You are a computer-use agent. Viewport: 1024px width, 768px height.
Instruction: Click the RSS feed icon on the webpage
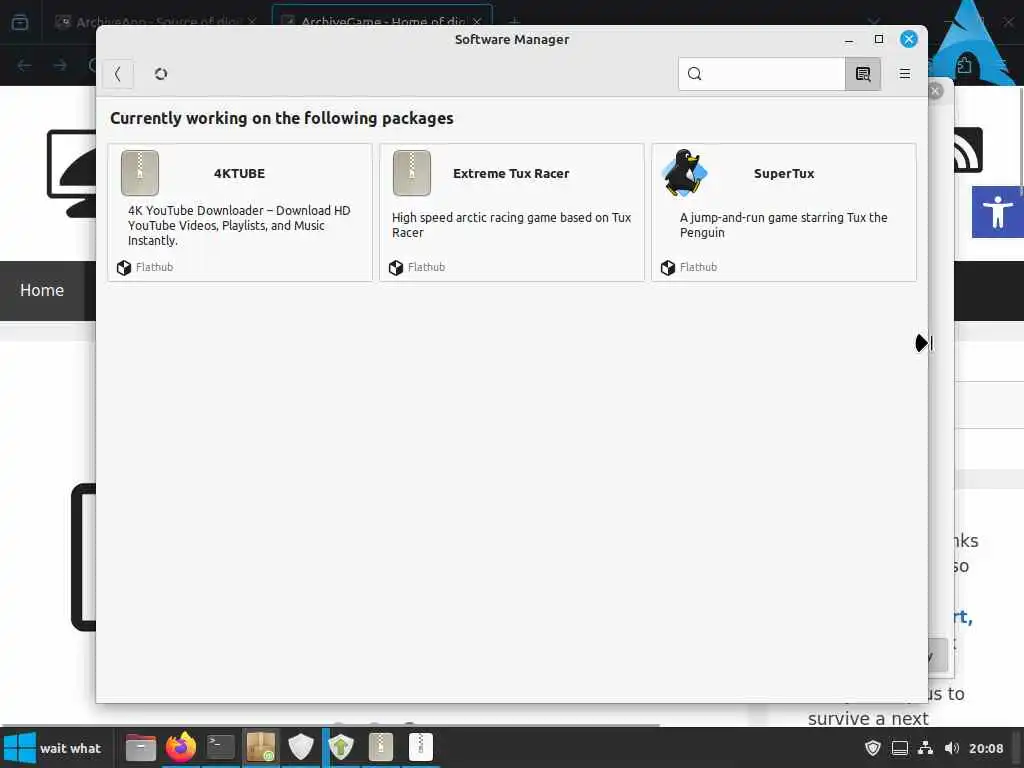[968, 150]
